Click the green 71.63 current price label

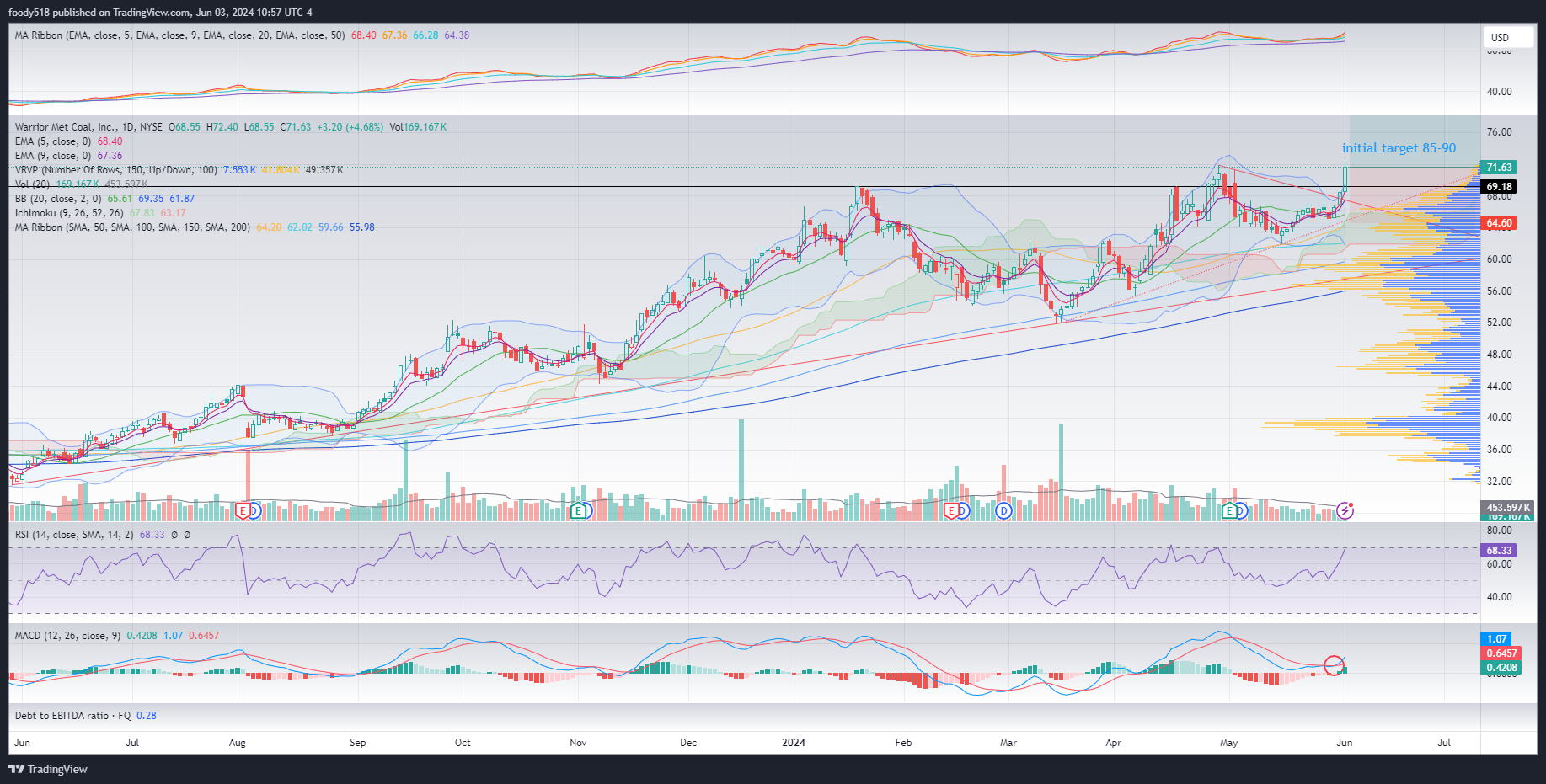tap(1499, 168)
